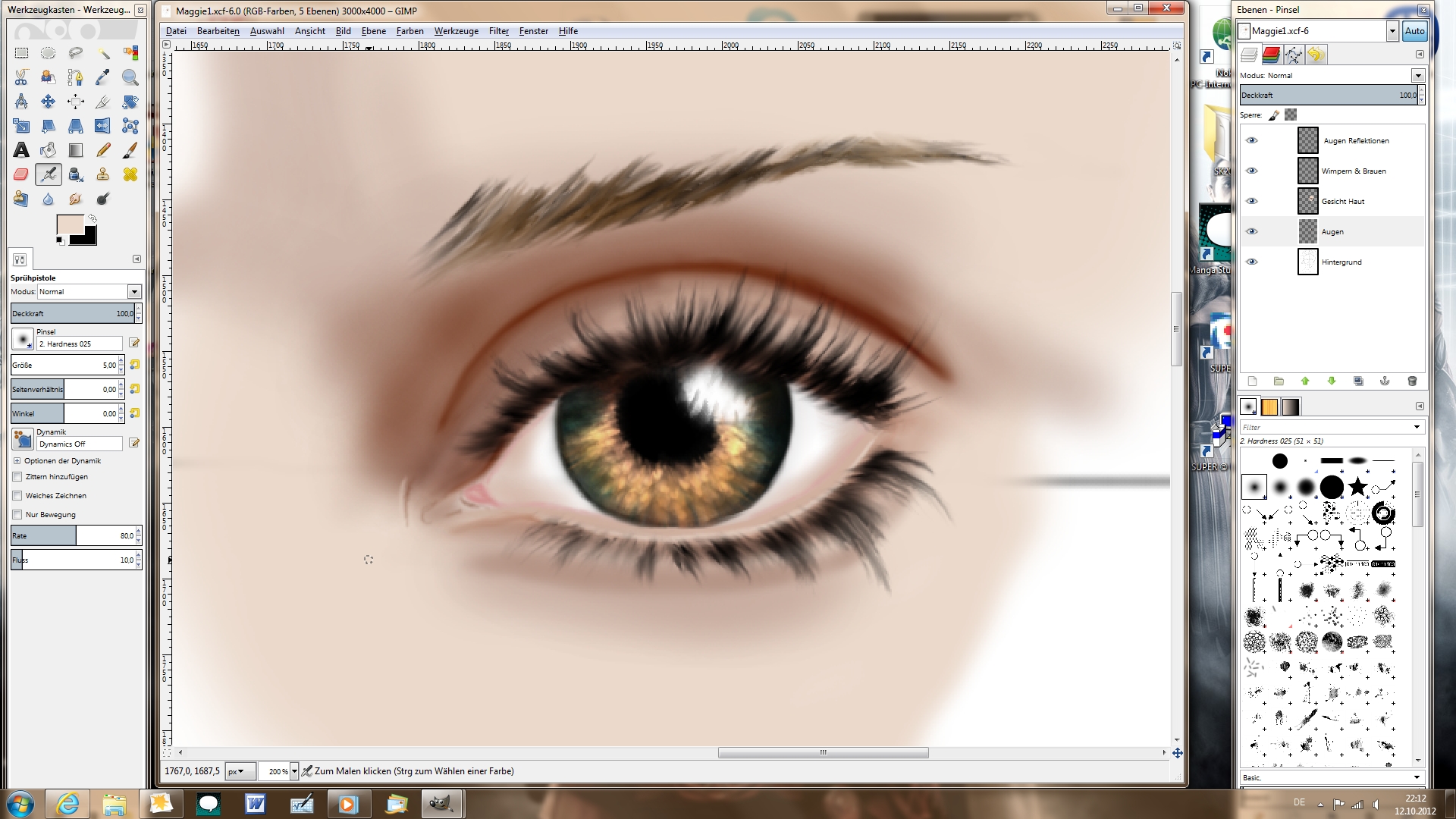This screenshot has height=819, width=1456.
Task: Anchor the floating layer
Action: click(1385, 381)
